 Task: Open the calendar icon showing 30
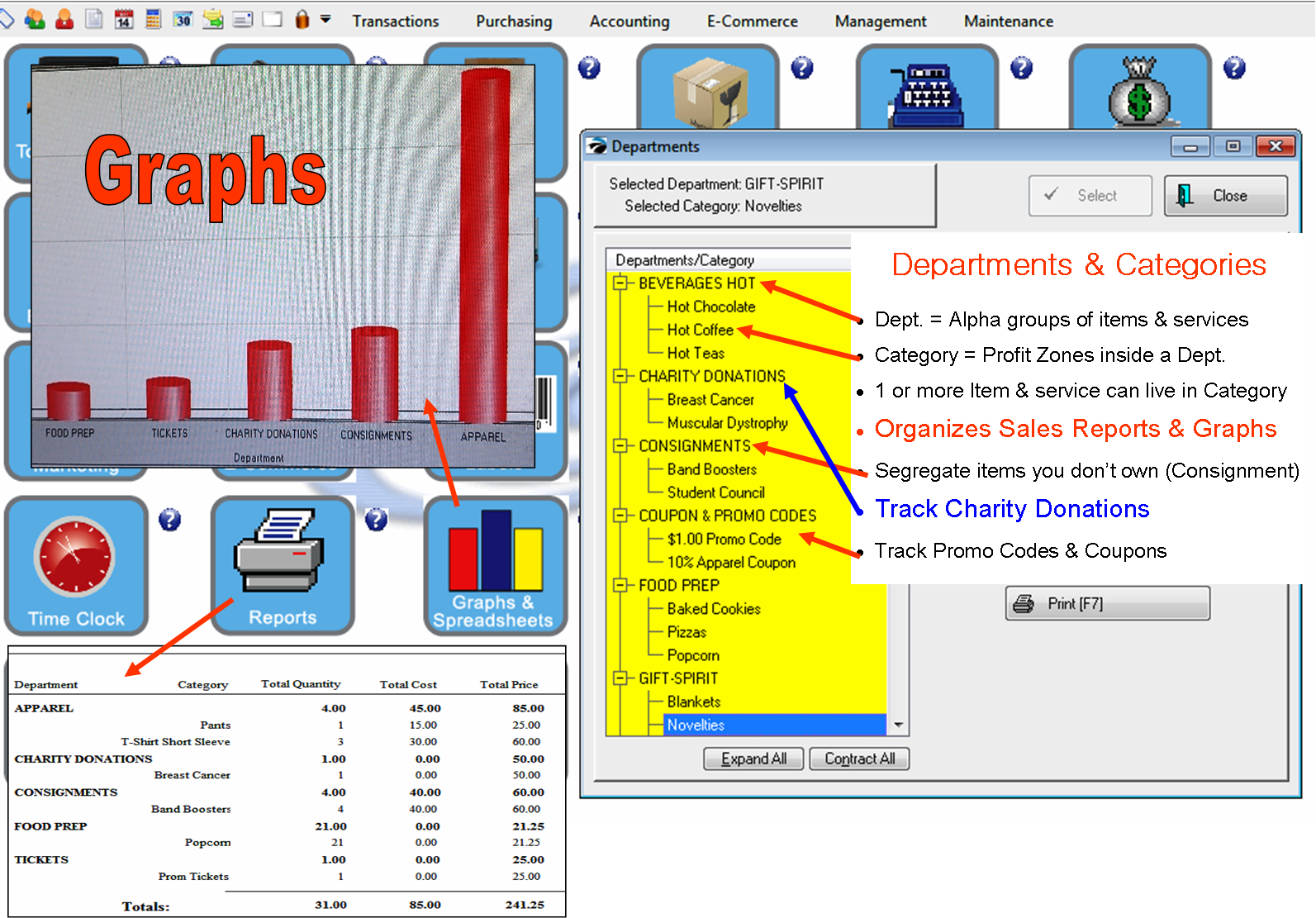click(x=183, y=18)
